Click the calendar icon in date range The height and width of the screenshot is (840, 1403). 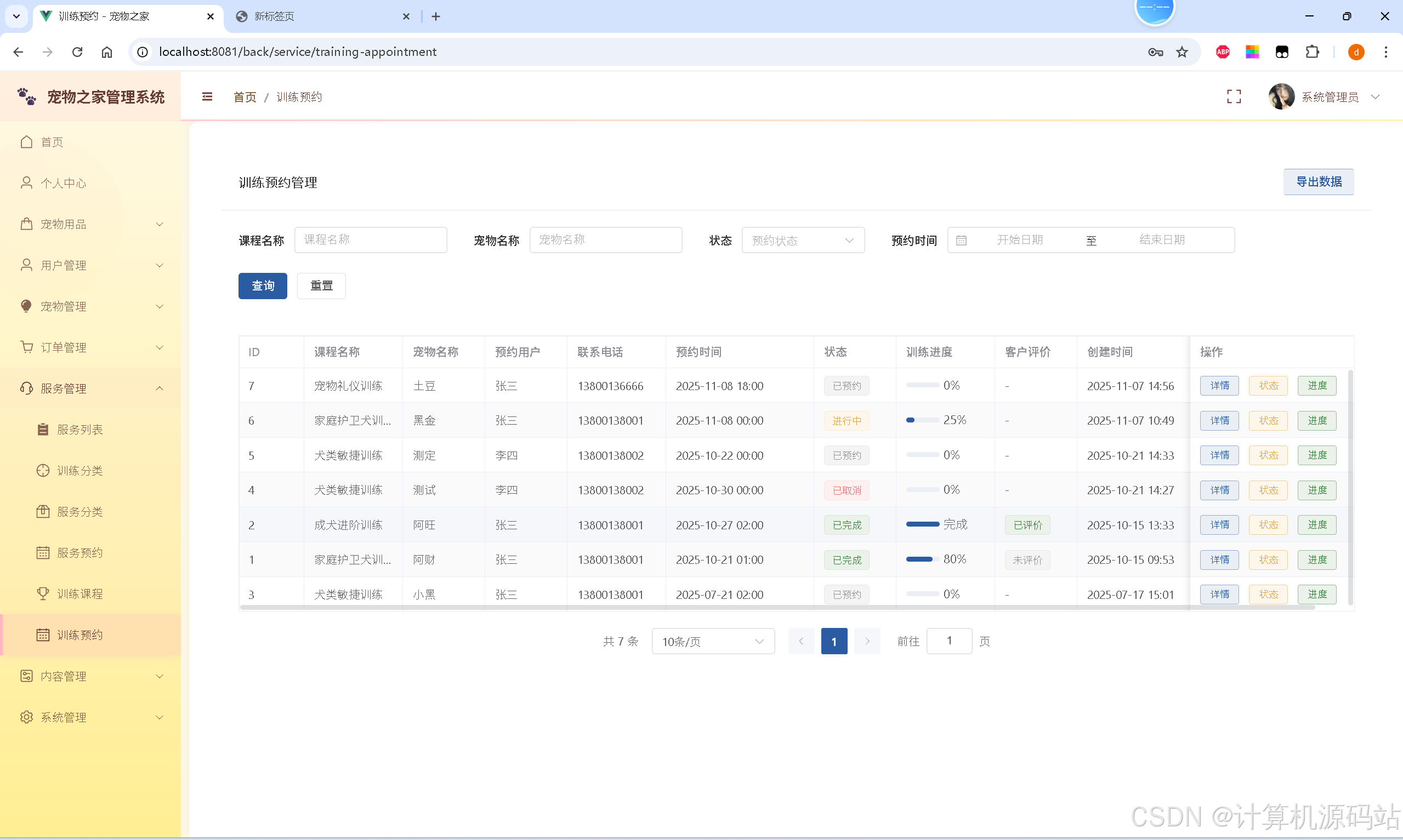tap(961, 241)
